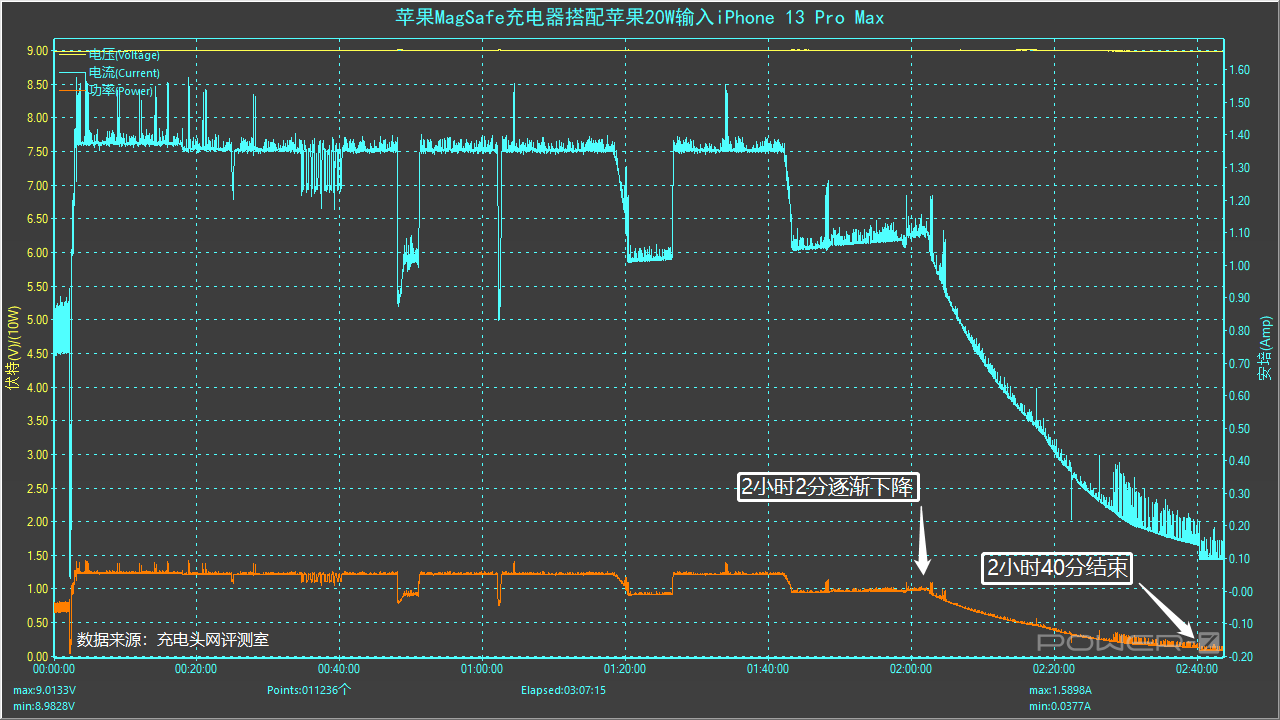
Task: Click the min:0.0377A status readout
Action: pos(1061,706)
